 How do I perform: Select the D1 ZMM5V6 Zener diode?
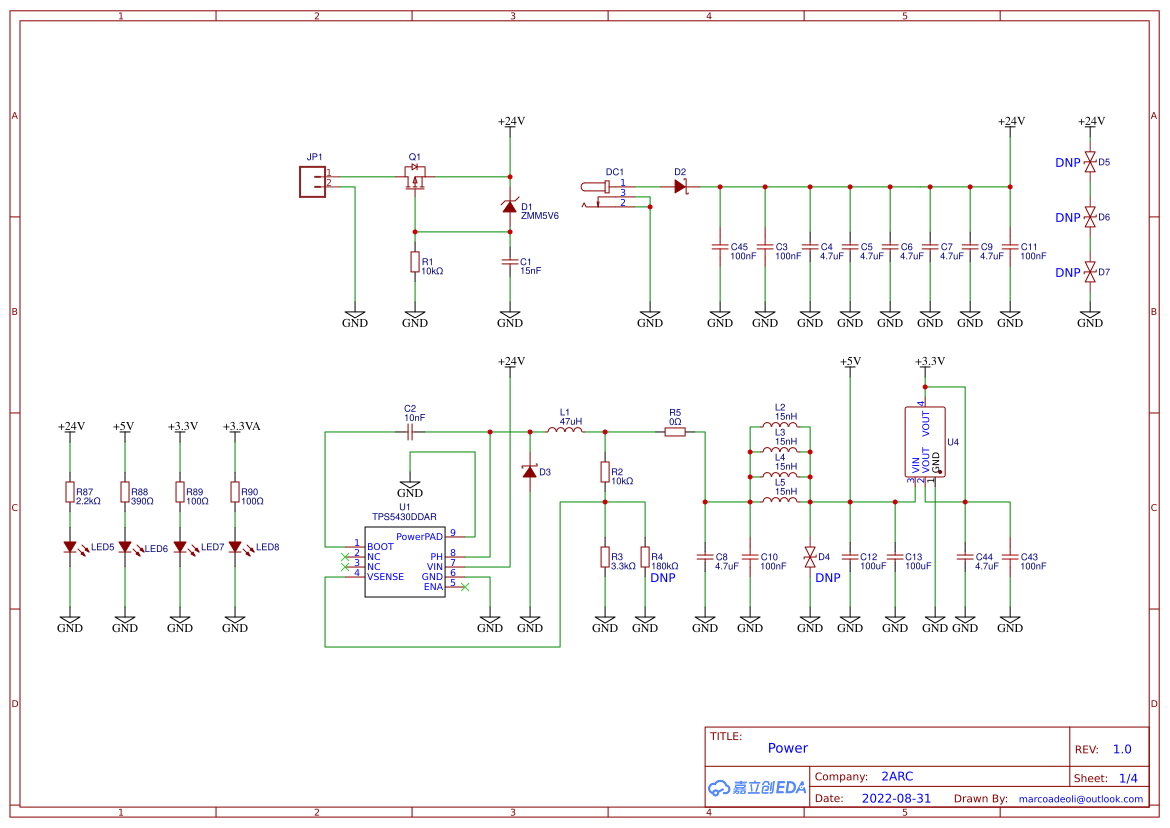point(510,206)
